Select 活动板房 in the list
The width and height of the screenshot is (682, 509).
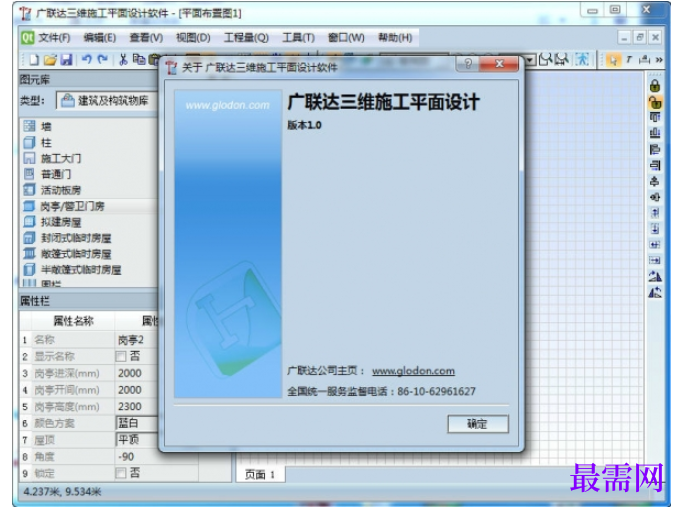tap(89, 190)
